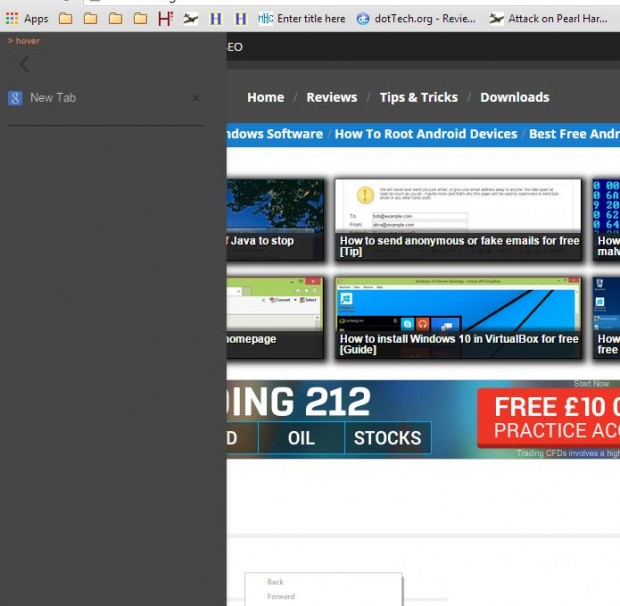Click the unlabeled airplane bookmark beside red H
The height and width of the screenshot is (606, 620).
[x=190, y=18]
